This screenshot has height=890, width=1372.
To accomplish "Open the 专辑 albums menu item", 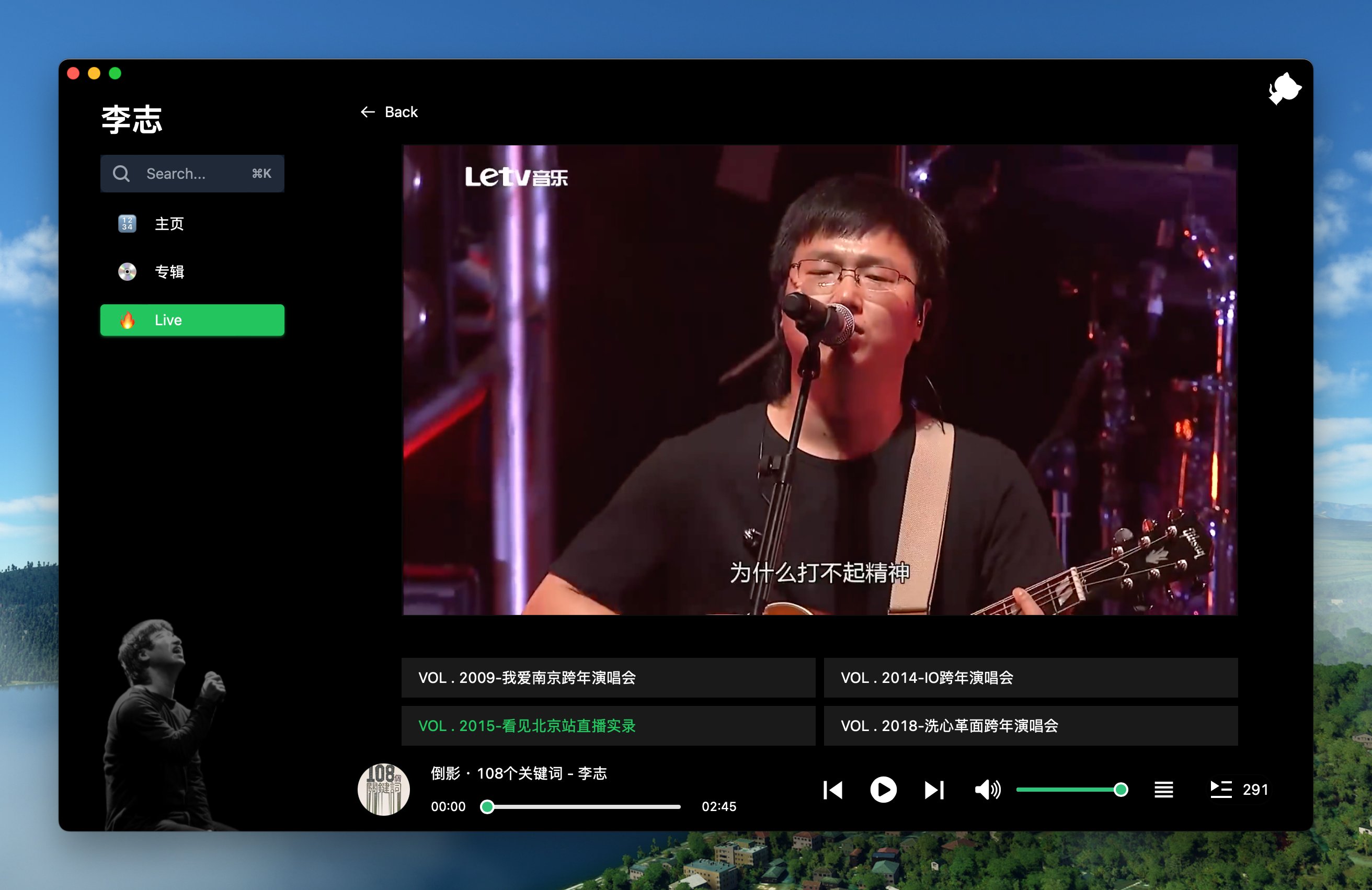I will [168, 271].
